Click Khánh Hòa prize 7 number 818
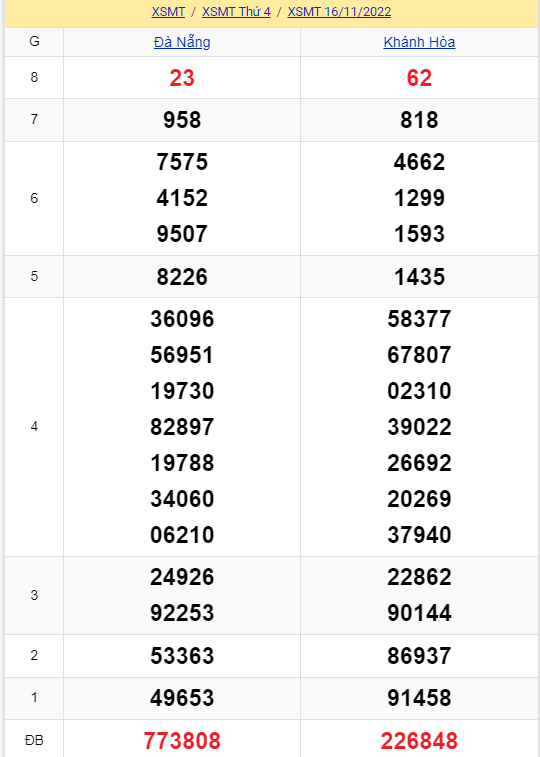Screen dimensions: 540x757 [x=419, y=120]
